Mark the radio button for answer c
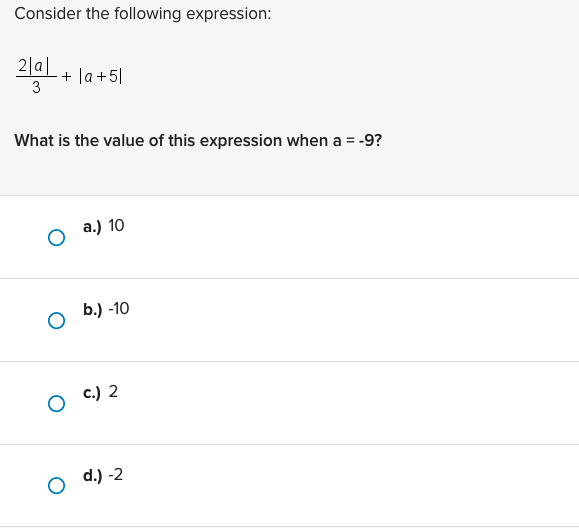 pyautogui.click(x=56, y=404)
